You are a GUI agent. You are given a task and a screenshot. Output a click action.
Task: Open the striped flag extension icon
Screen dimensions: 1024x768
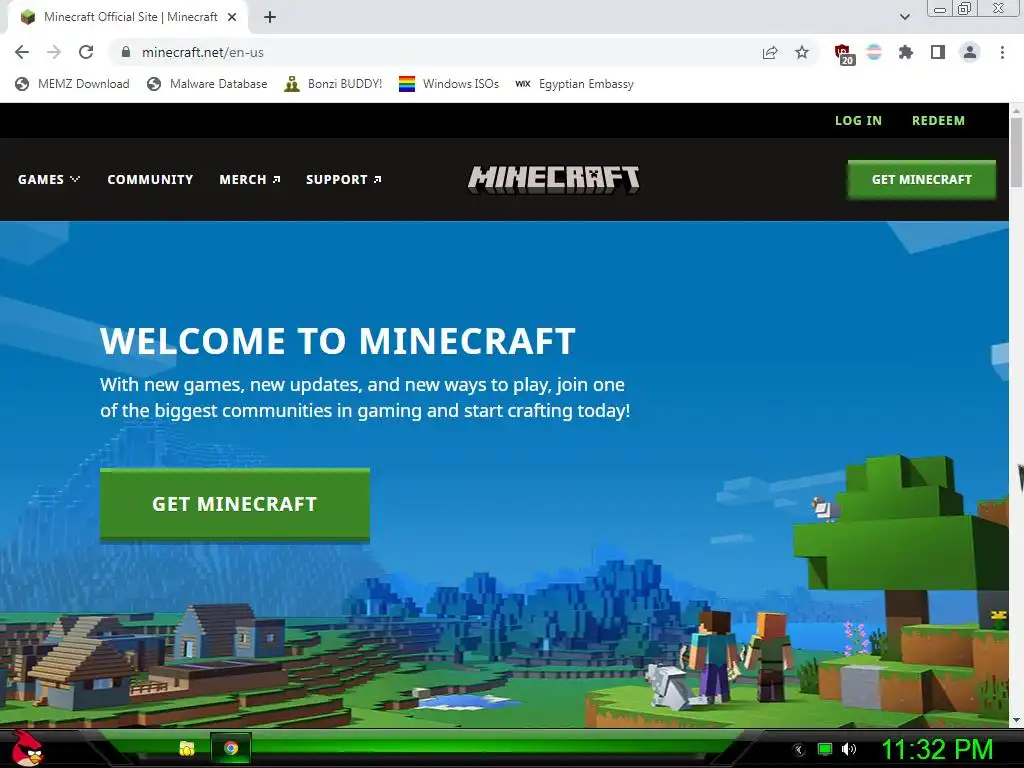[x=874, y=52]
